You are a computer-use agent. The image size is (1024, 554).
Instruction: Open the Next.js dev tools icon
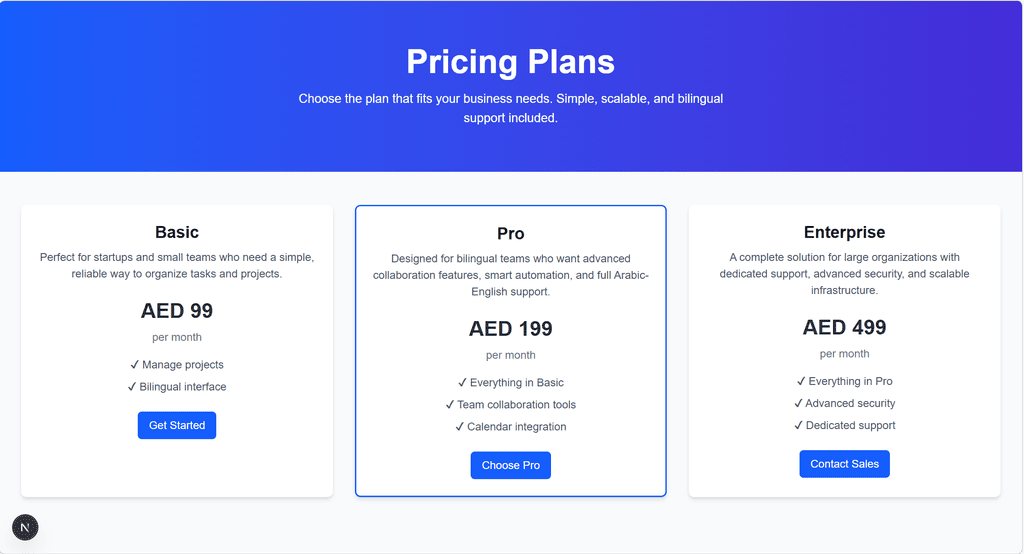[25, 527]
